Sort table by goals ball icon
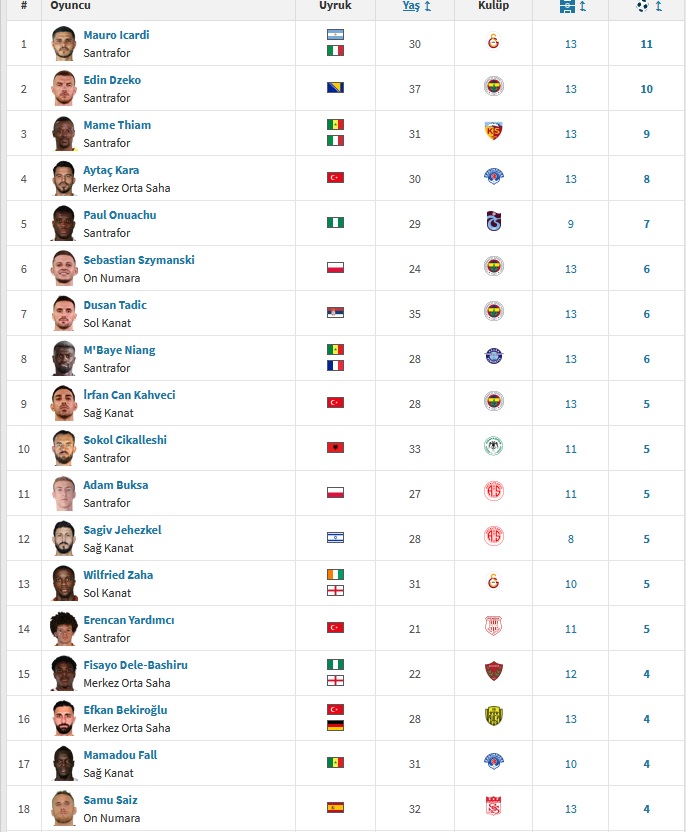The height and width of the screenshot is (832, 686). pos(642,6)
